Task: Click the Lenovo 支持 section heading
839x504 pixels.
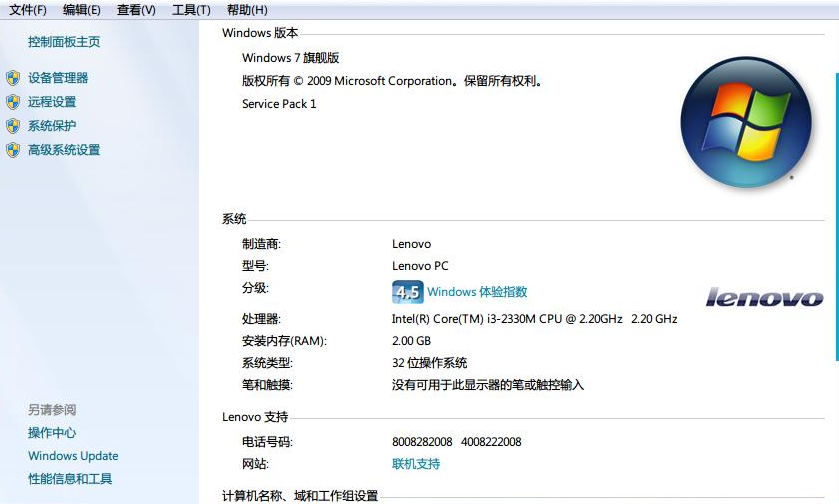Action: (x=255, y=417)
